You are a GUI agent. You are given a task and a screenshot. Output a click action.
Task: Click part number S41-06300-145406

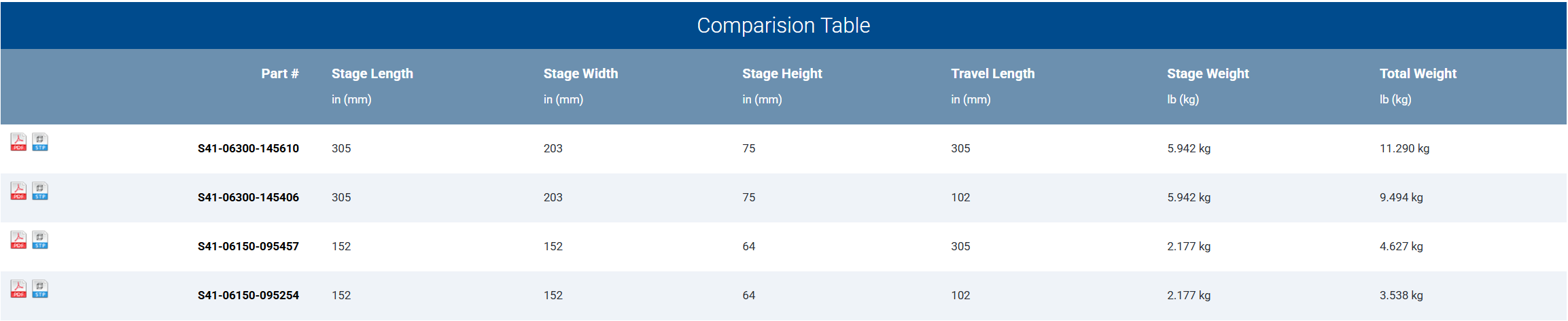point(248,197)
